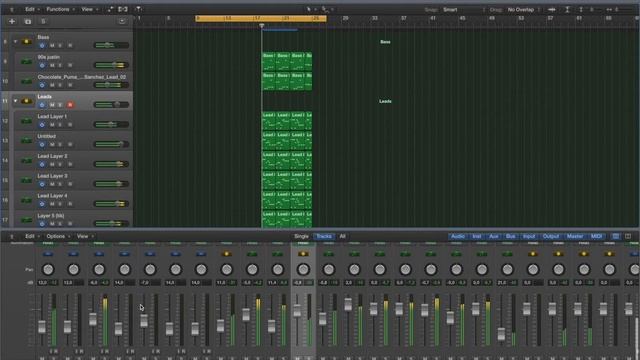Click the Untitled track instrument icon
The height and width of the screenshot is (360, 640).
[27, 140]
